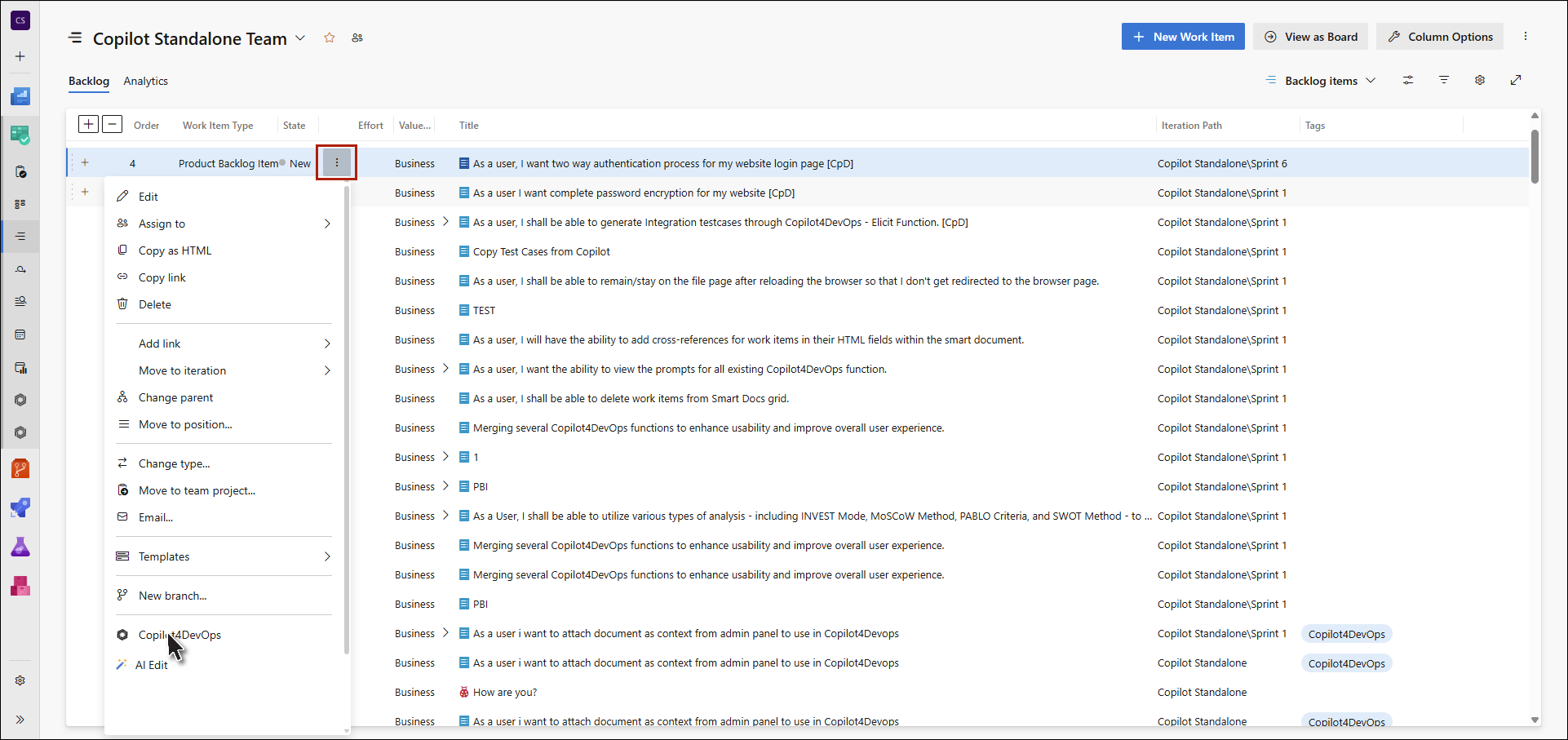Screen dimensions: 1568x740
Task: Switch to the Analytics tab
Action: point(145,81)
